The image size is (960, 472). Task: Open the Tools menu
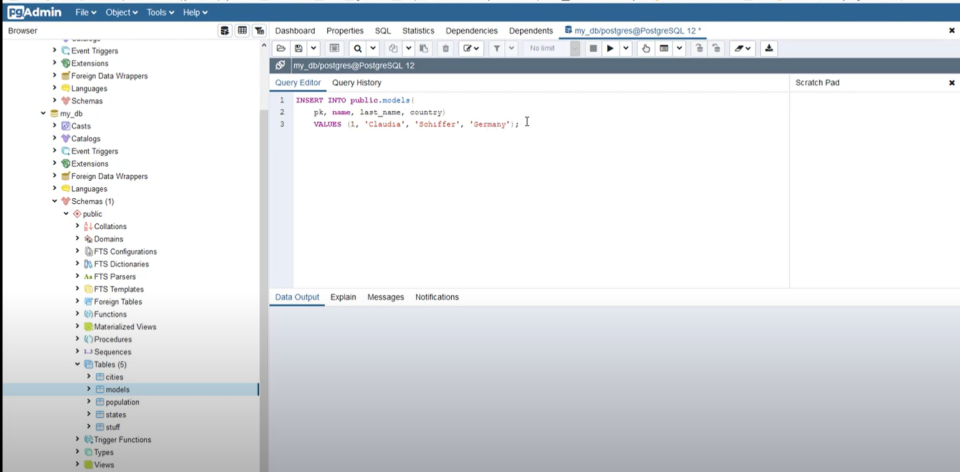pyautogui.click(x=159, y=12)
